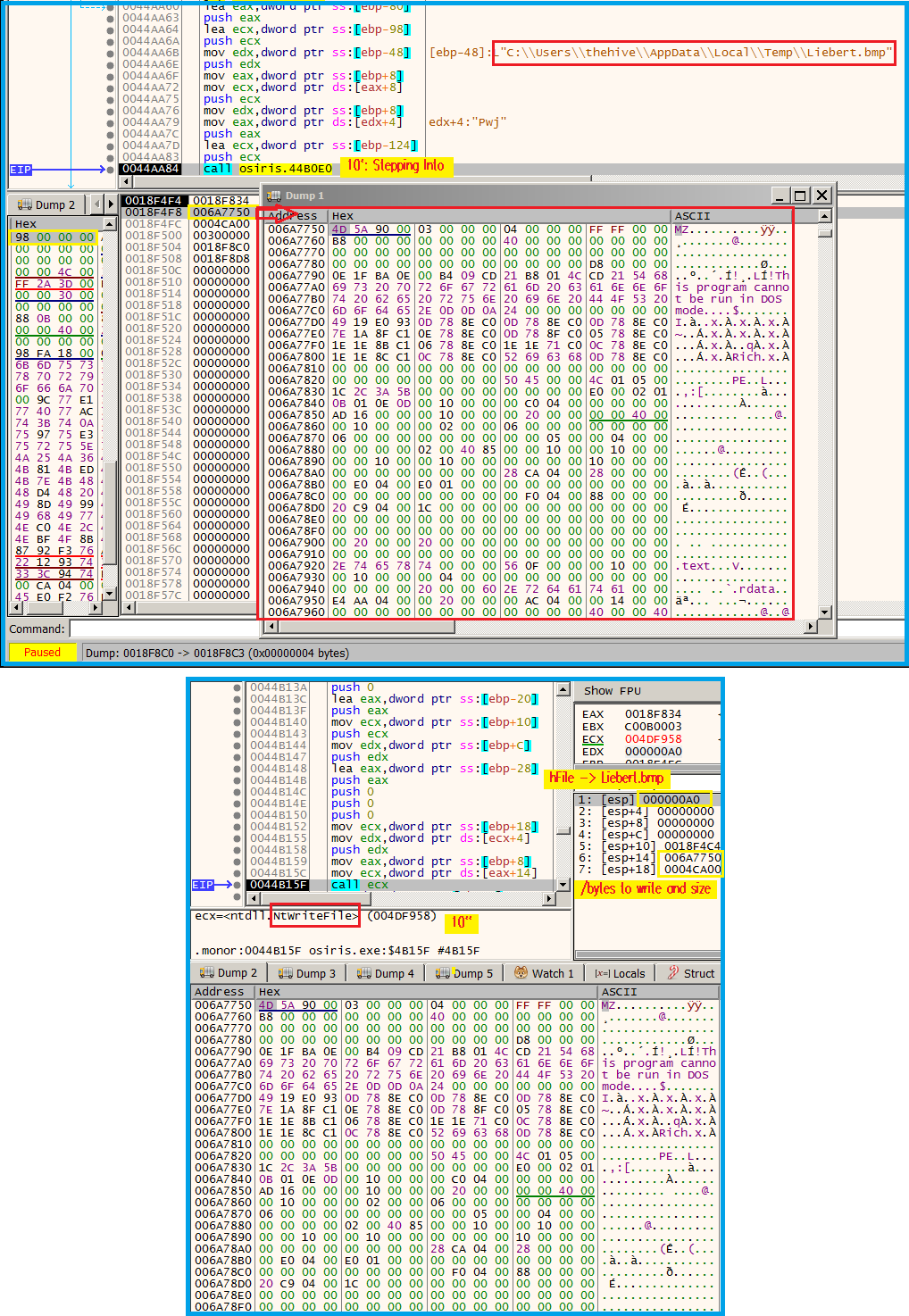
Task: Click the ASCII column header in Dump 1
Action: [693, 216]
